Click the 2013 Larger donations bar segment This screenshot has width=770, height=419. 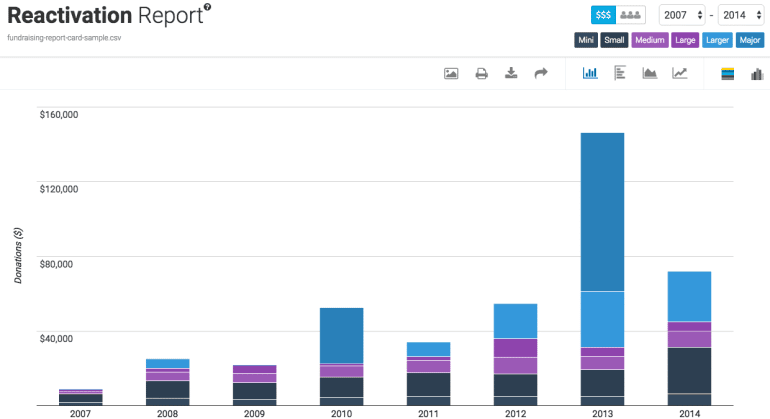click(x=602, y=319)
